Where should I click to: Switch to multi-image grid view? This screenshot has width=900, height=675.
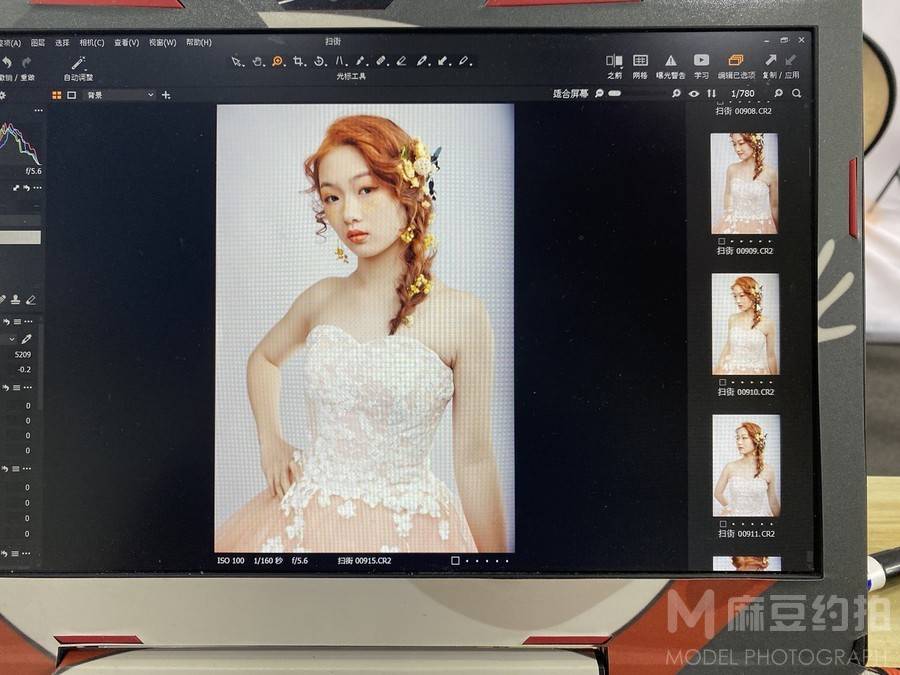(57, 95)
